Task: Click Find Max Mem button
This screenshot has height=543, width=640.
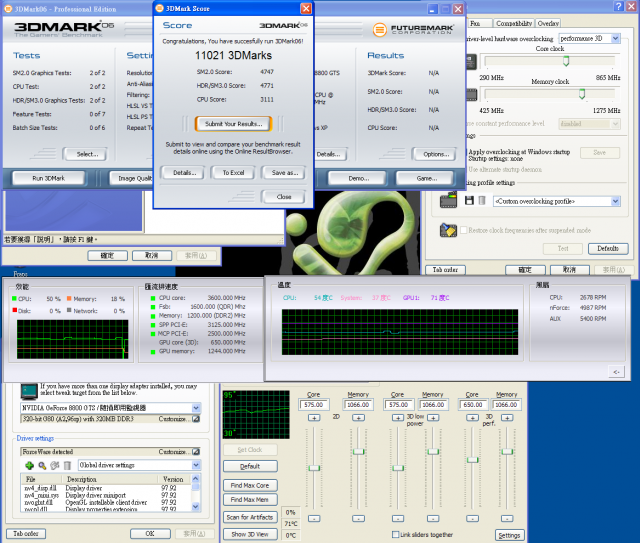Action: point(250,500)
